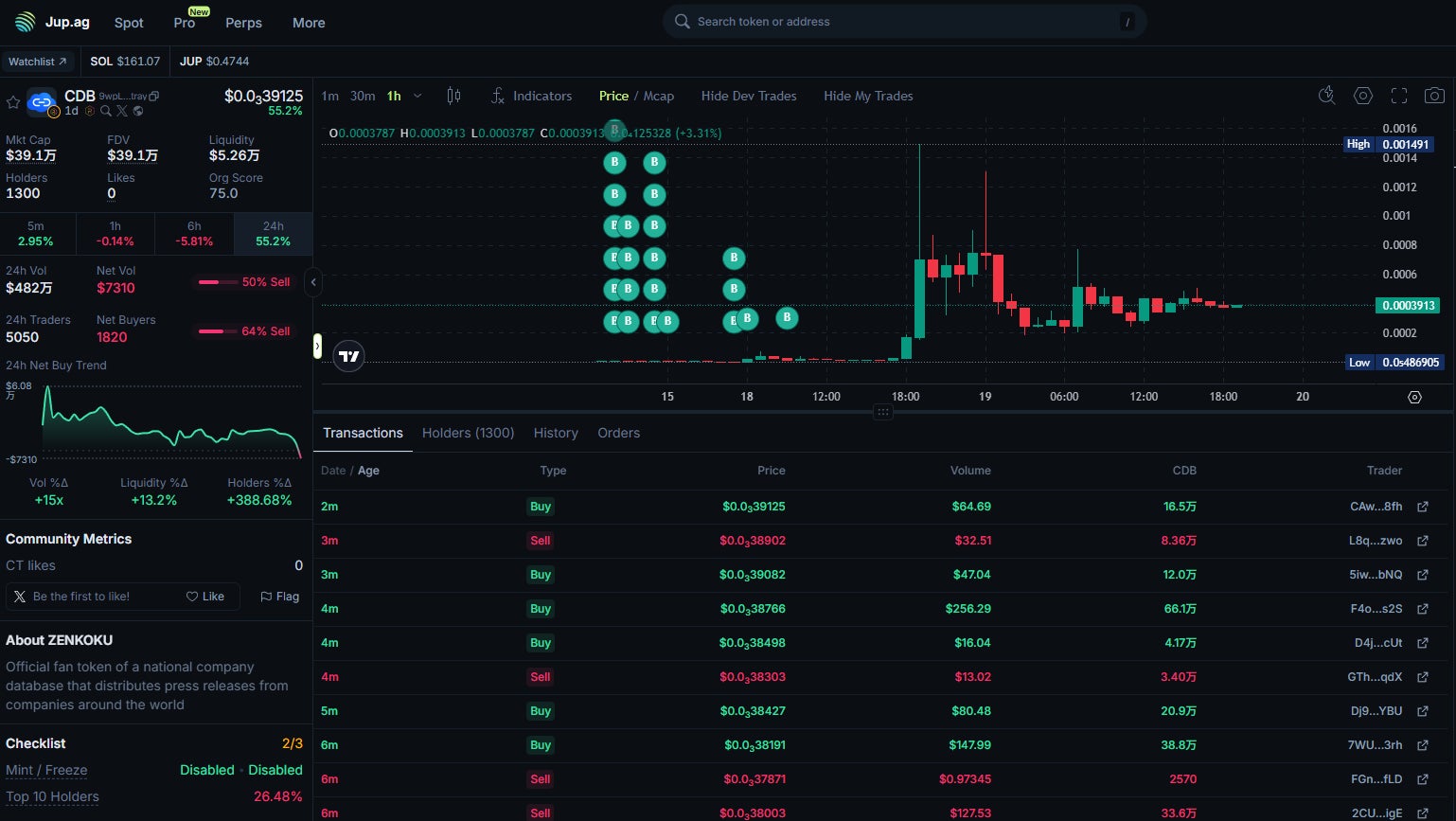1456x821 pixels.
Task: Click the current price label 0.0003913
Action: click(x=1409, y=306)
